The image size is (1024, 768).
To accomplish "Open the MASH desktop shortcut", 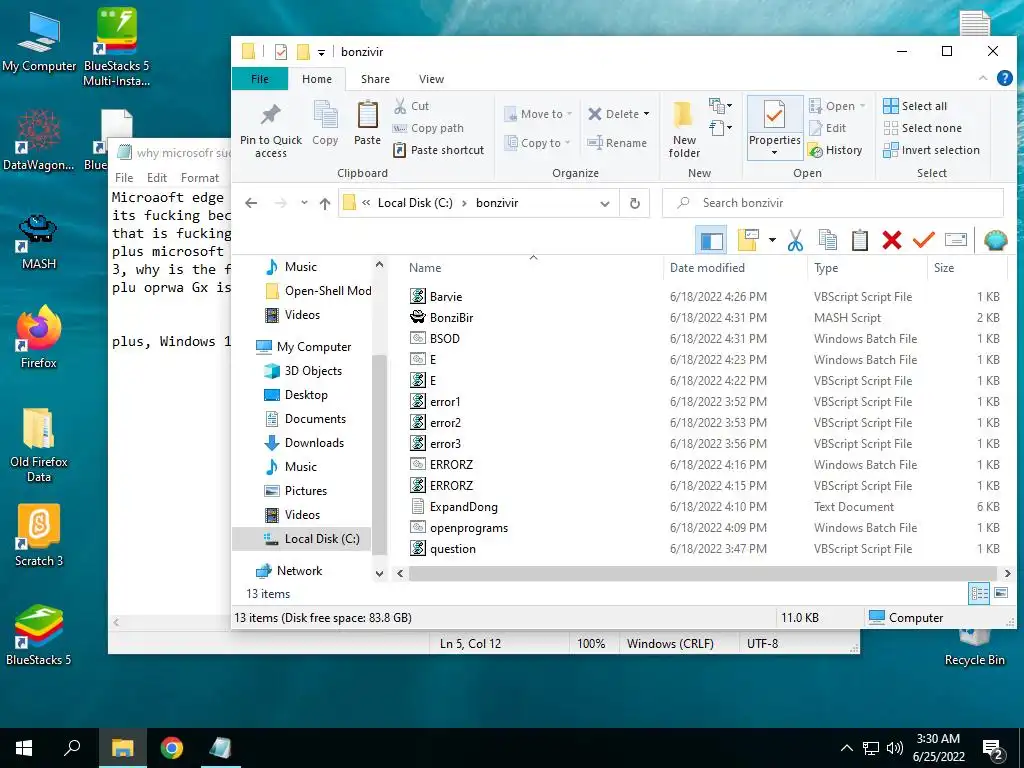I will [39, 242].
